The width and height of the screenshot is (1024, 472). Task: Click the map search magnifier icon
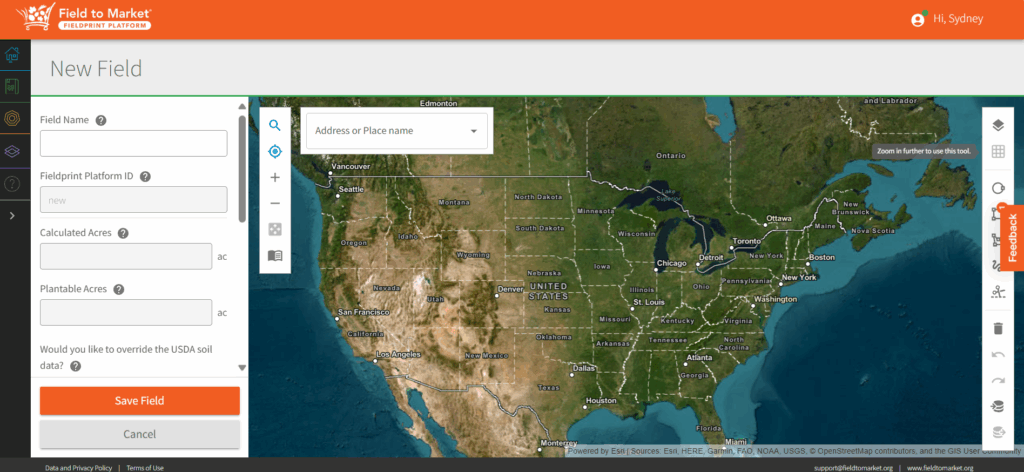click(x=275, y=125)
